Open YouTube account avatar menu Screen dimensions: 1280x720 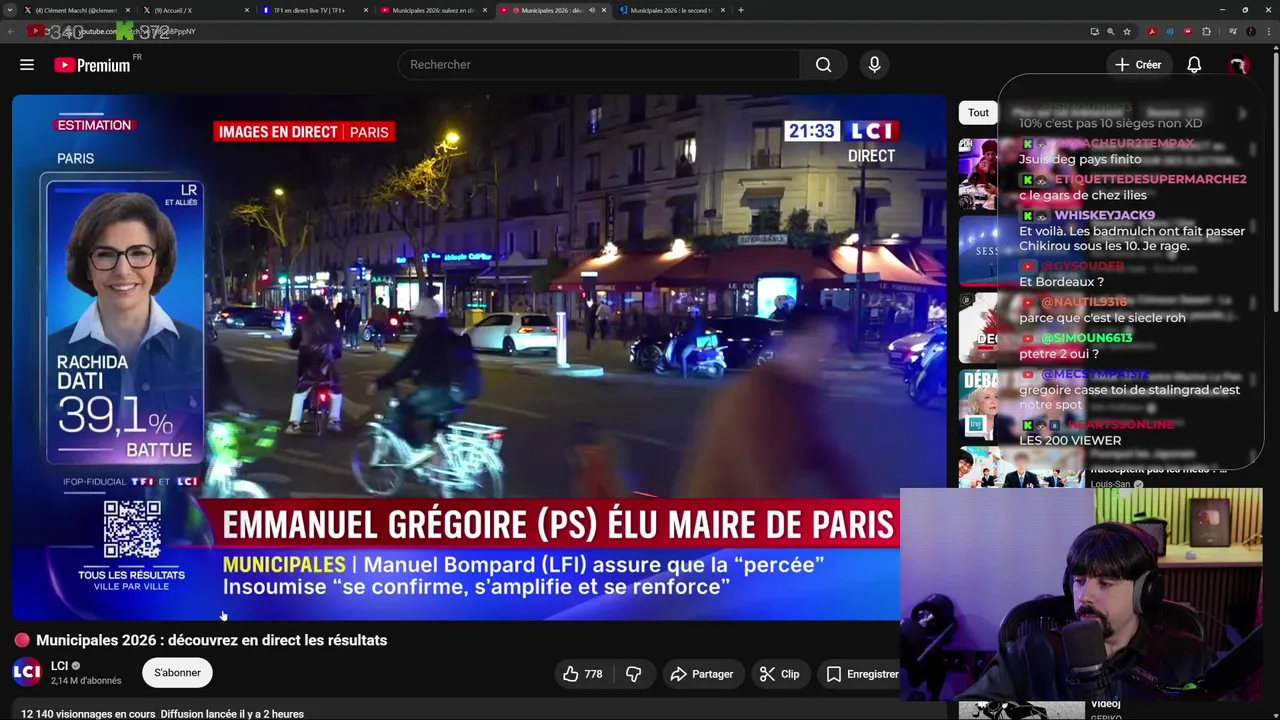point(1238,65)
